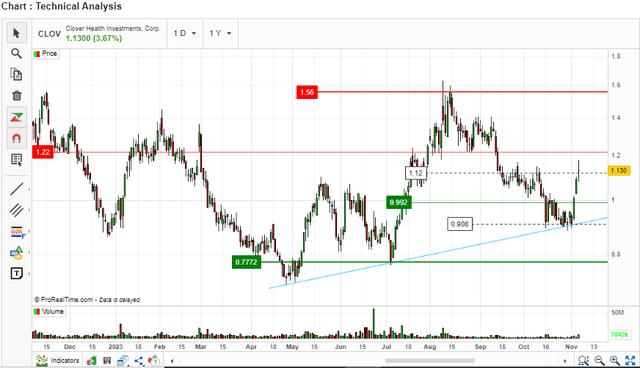
Task: Toggle the red magnet snap mode
Action: click(x=16, y=139)
